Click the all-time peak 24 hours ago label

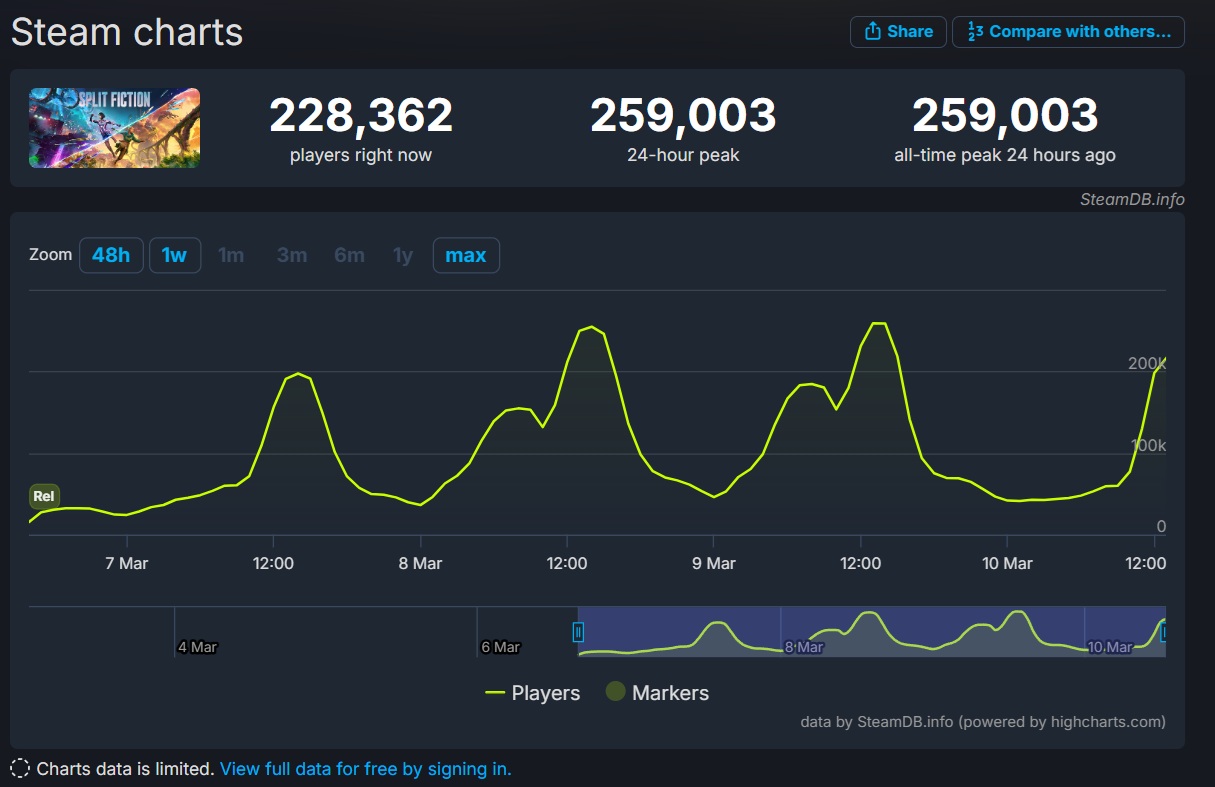coord(1005,155)
